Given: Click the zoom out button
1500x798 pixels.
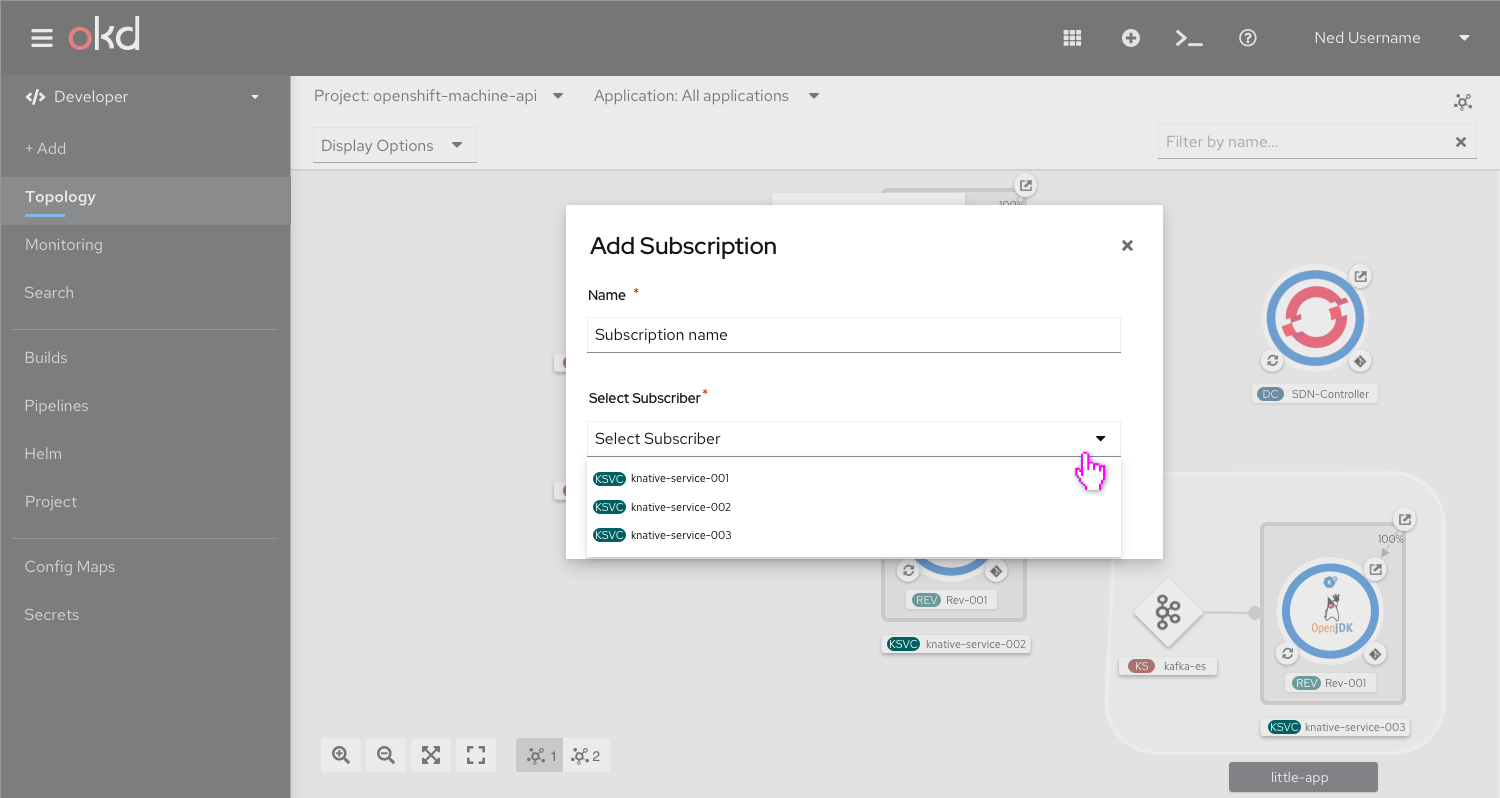Looking at the screenshot, I should (386, 755).
